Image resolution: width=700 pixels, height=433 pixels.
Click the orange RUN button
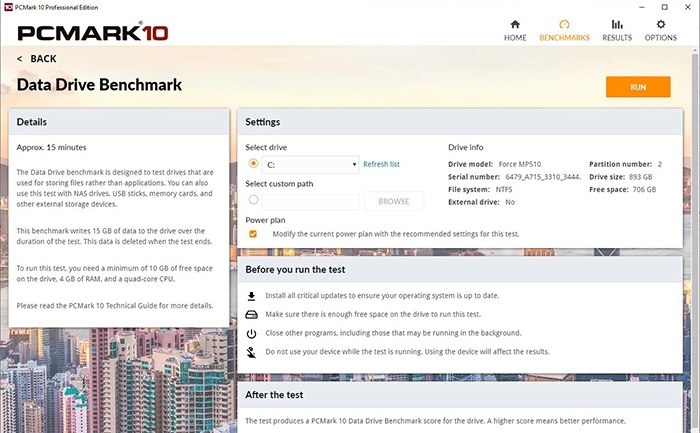coord(638,87)
